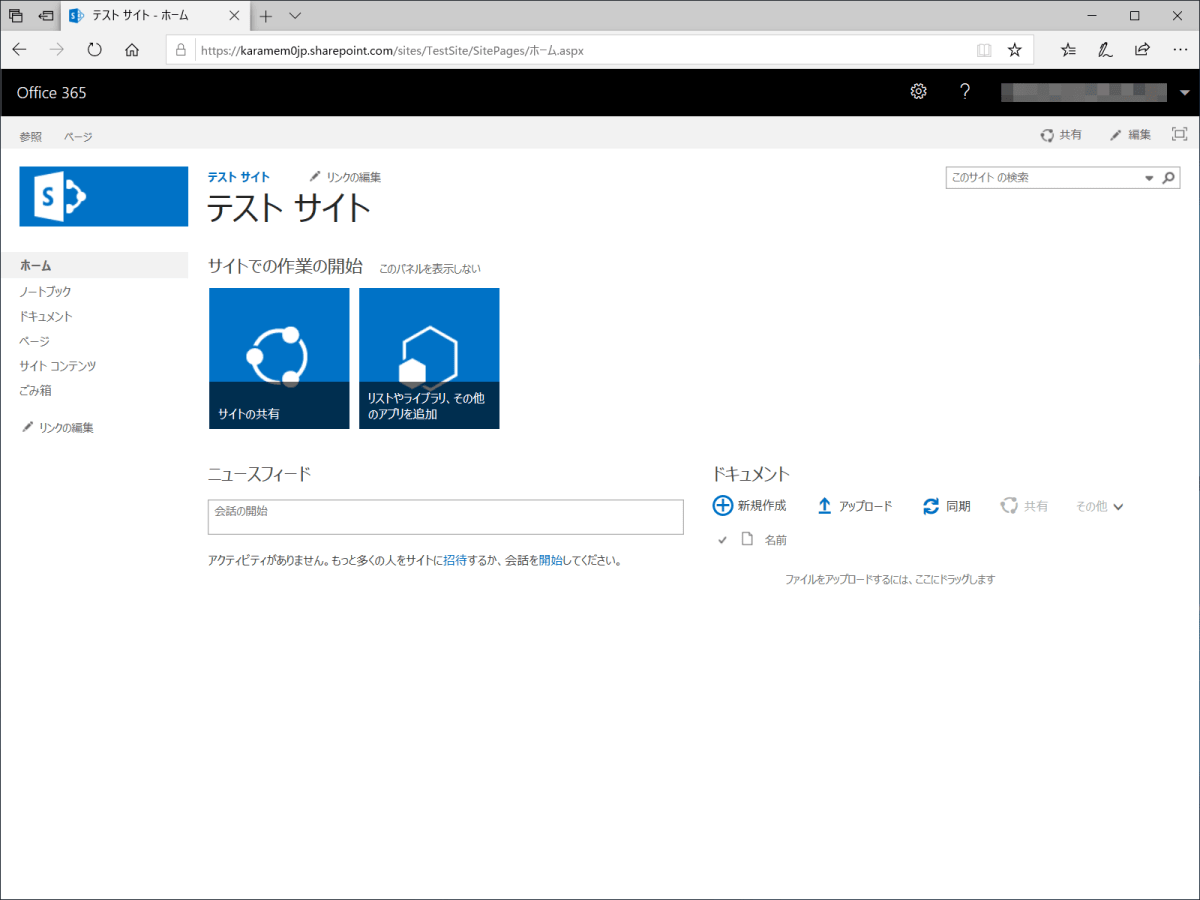This screenshot has width=1200, height=900.
Task: Open the サイトの共有 tile
Action: (279, 358)
